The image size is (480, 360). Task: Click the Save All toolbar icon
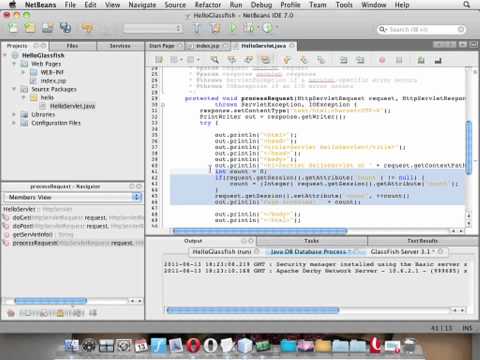65,28
